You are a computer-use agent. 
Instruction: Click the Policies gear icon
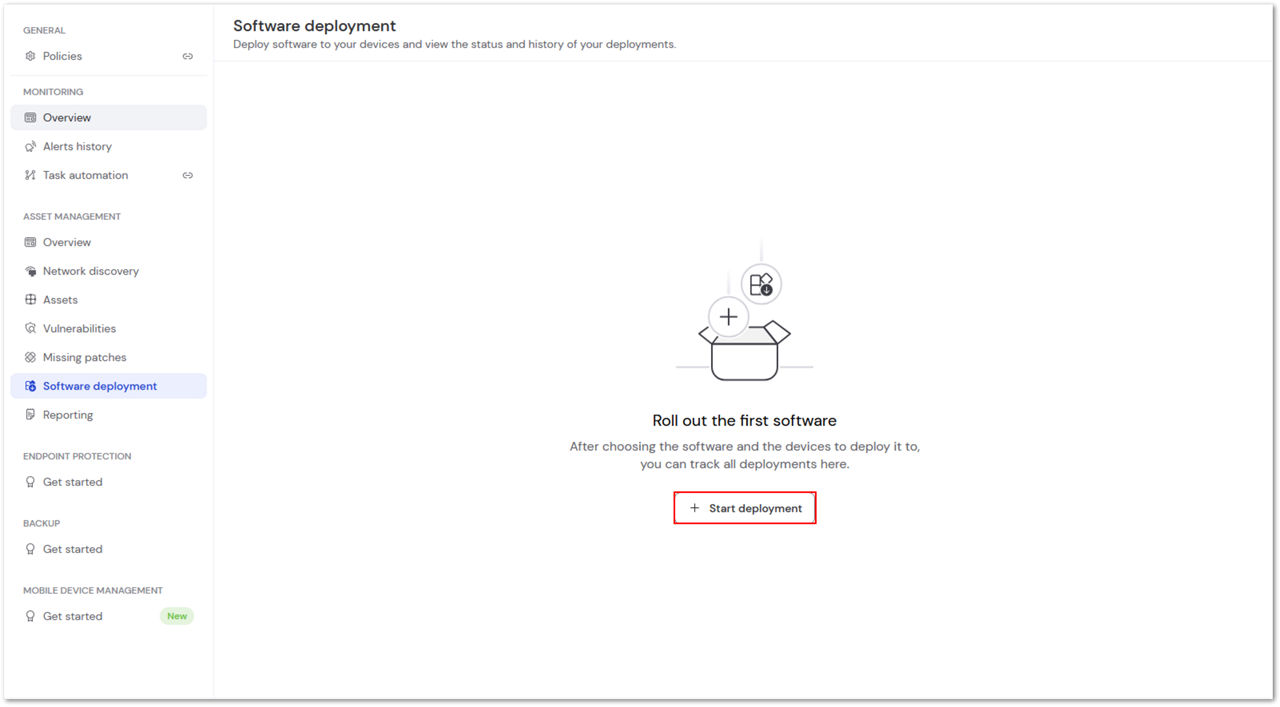tap(30, 56)
